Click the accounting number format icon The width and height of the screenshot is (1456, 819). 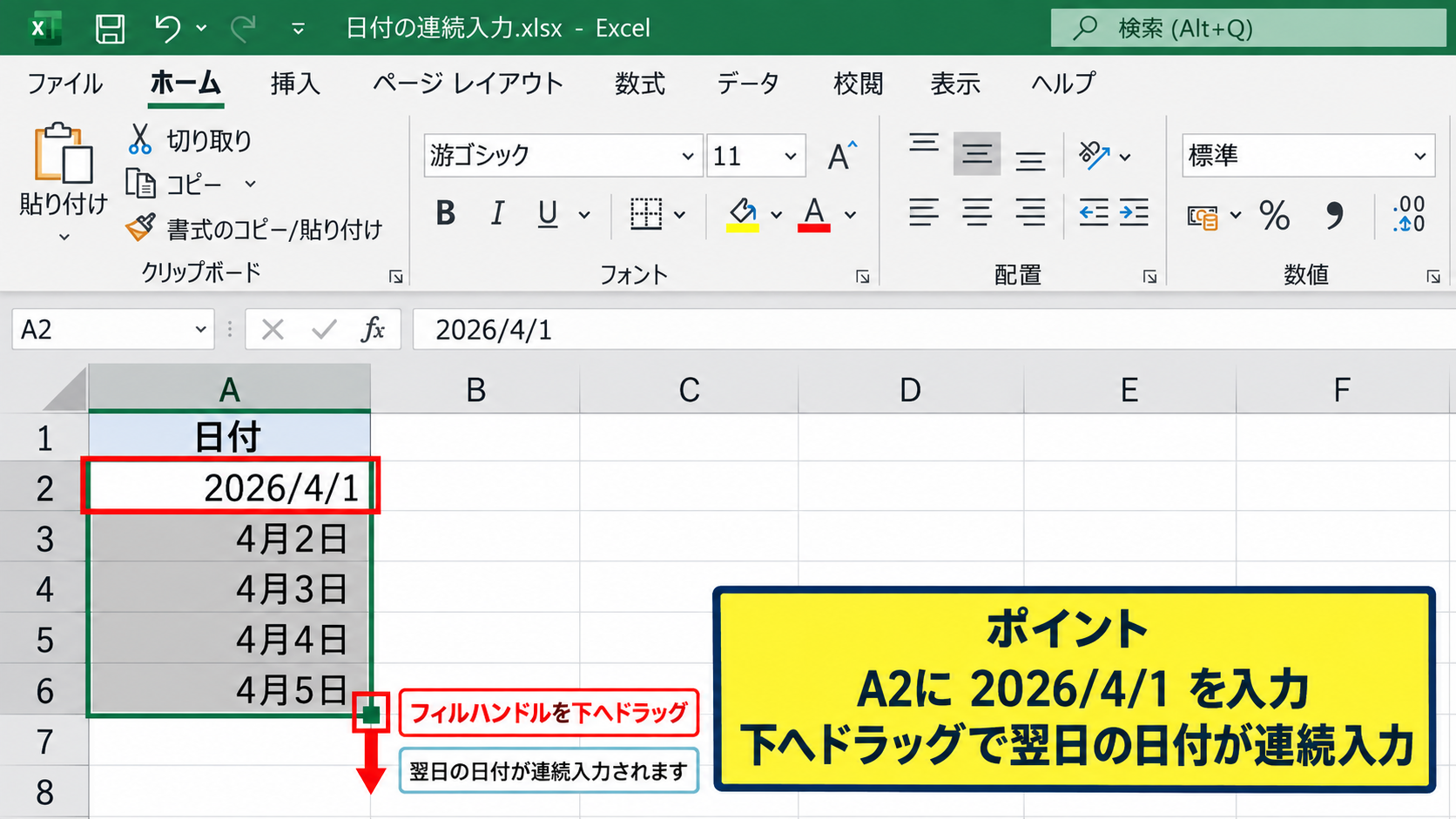[x=1203, y=216]
